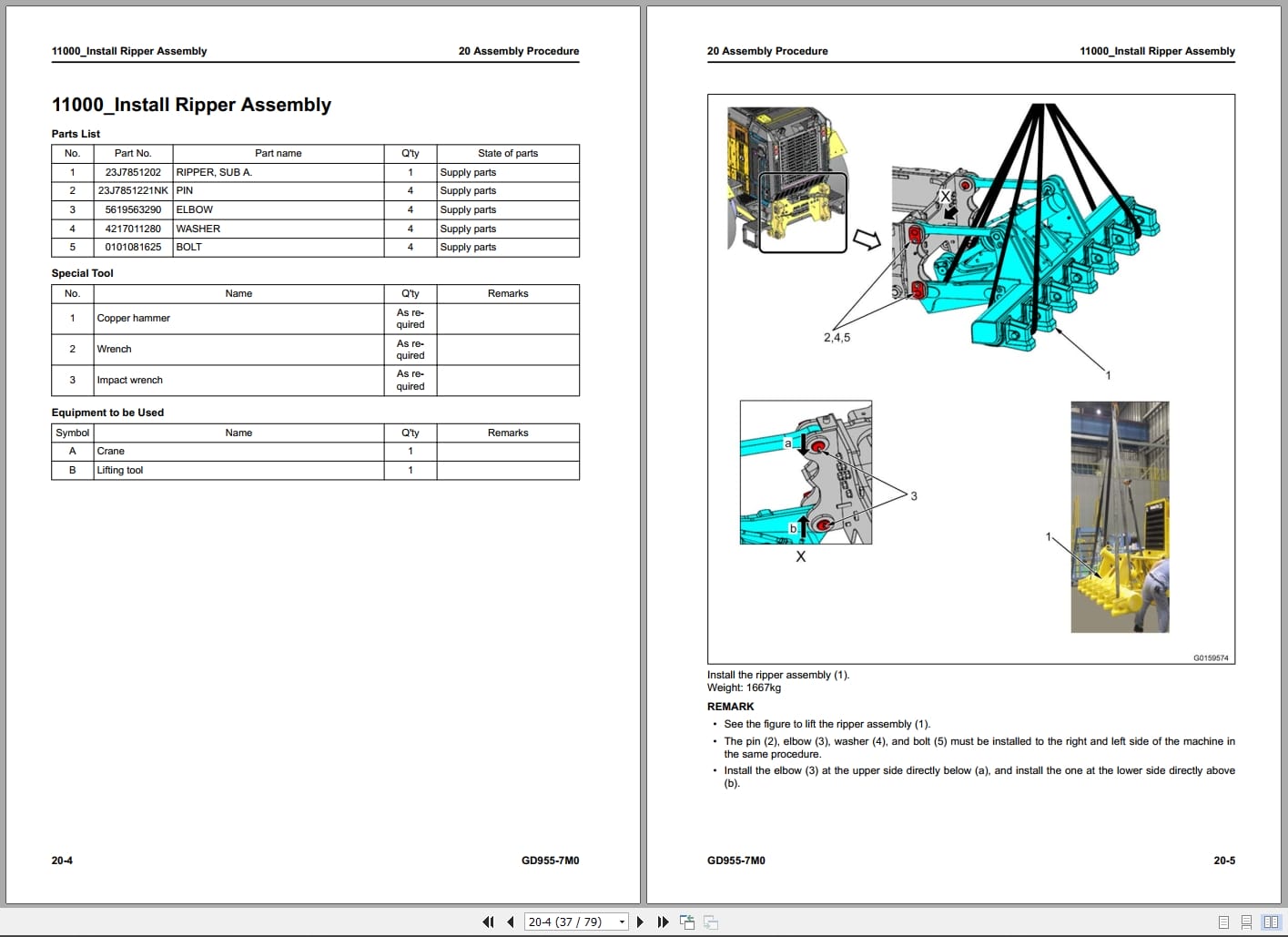Select the "Parts List" heading

point(76,134)
